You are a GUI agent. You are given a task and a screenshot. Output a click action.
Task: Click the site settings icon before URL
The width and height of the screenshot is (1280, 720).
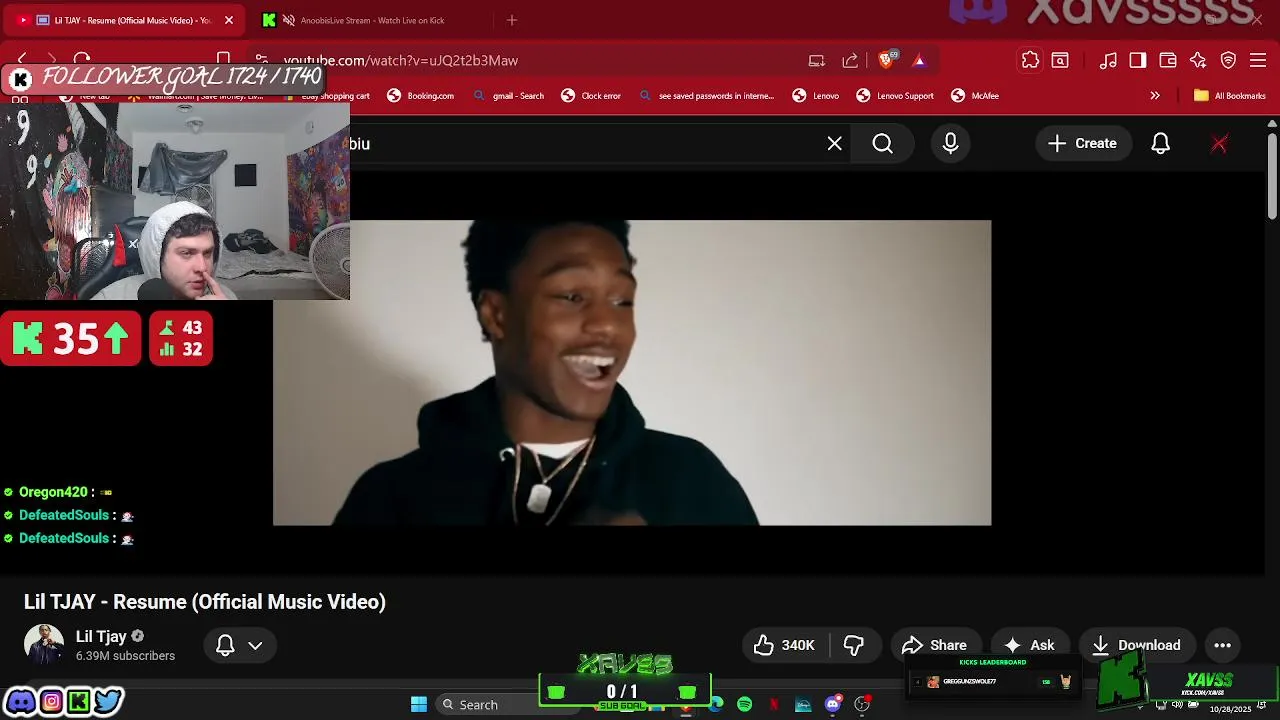click(261, 60)
